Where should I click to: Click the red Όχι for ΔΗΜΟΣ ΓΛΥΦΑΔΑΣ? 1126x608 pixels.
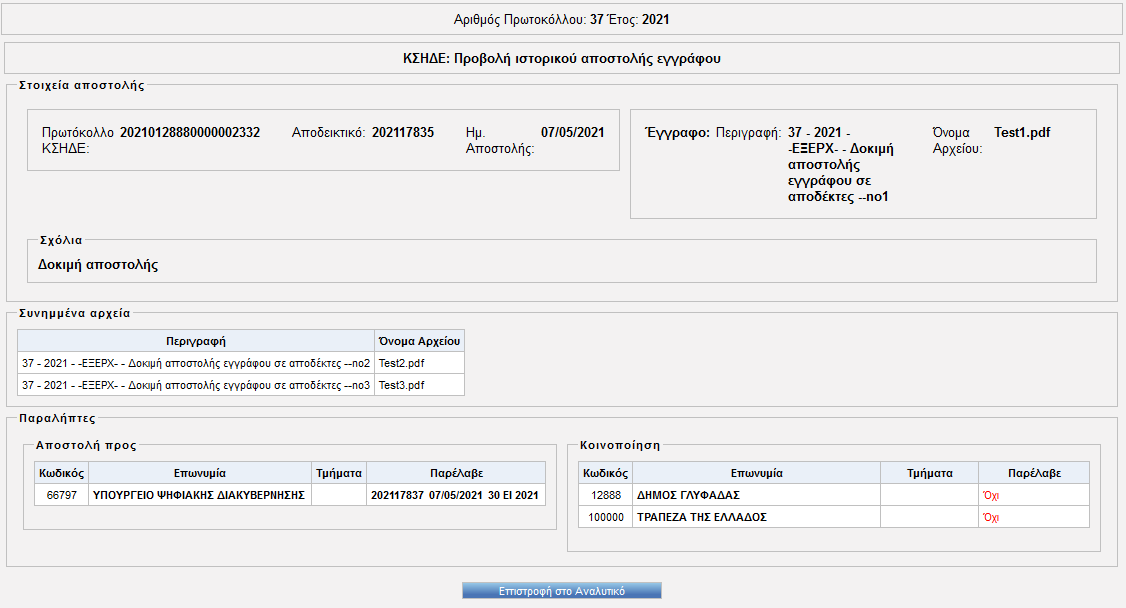[x=992, y=495]
